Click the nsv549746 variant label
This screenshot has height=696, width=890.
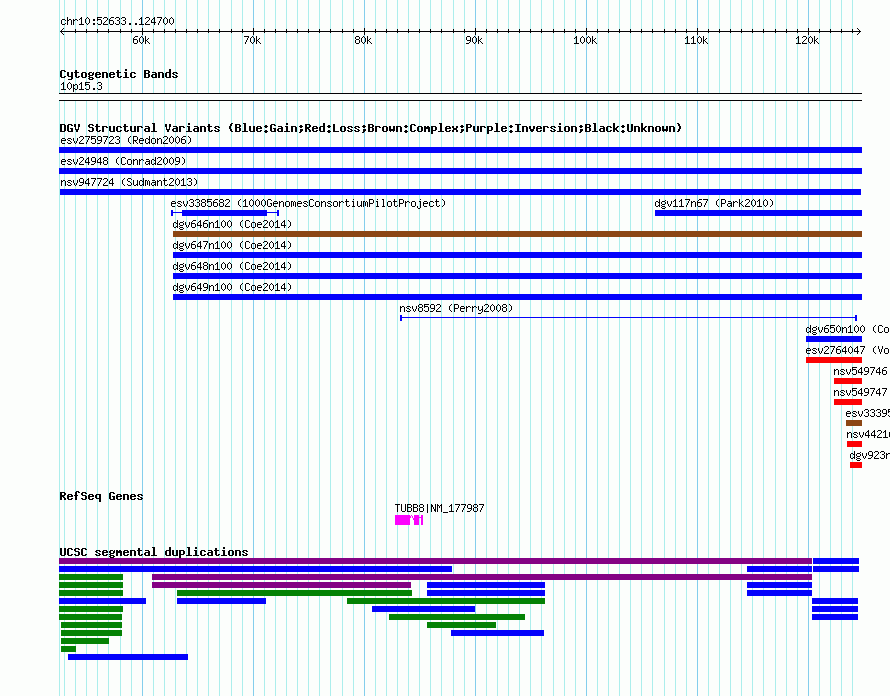tap(860, 371)
